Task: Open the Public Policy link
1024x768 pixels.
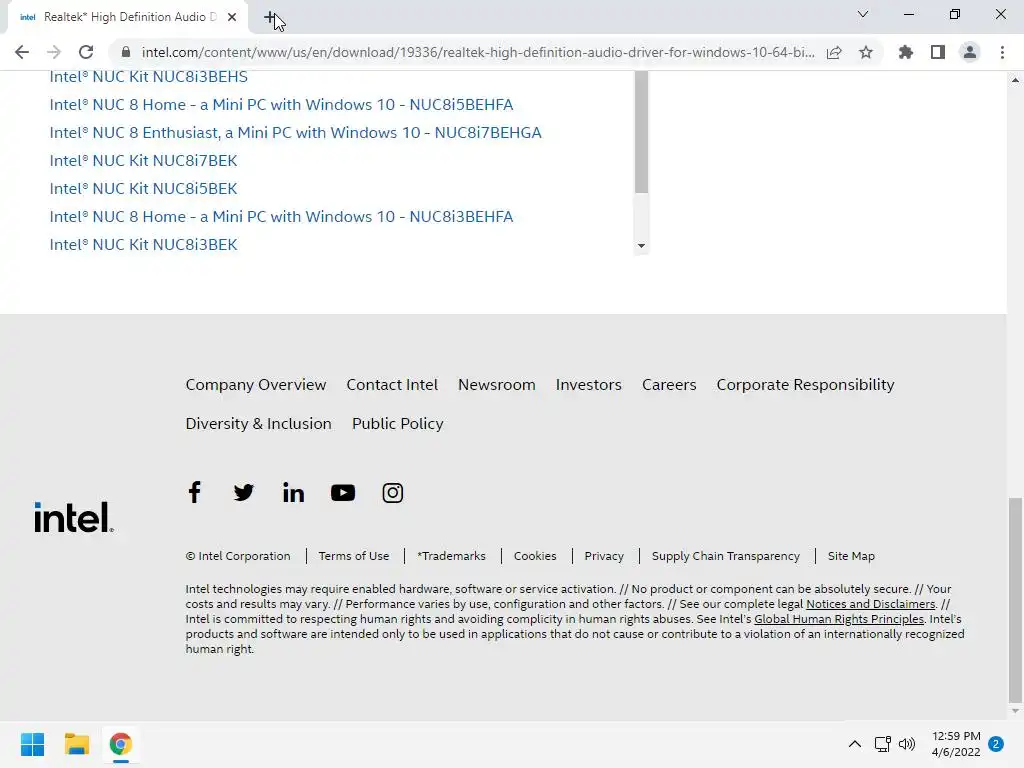Action: click(398, 424)
